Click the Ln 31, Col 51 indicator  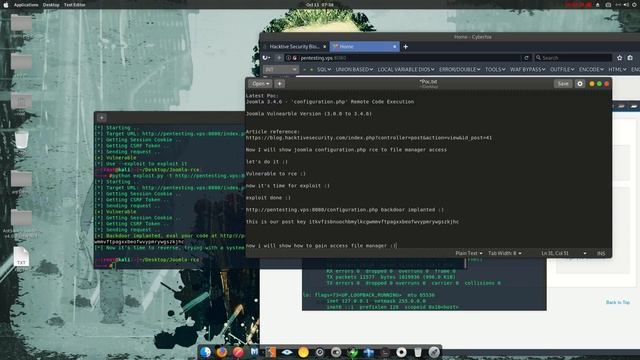pos(555,253)
